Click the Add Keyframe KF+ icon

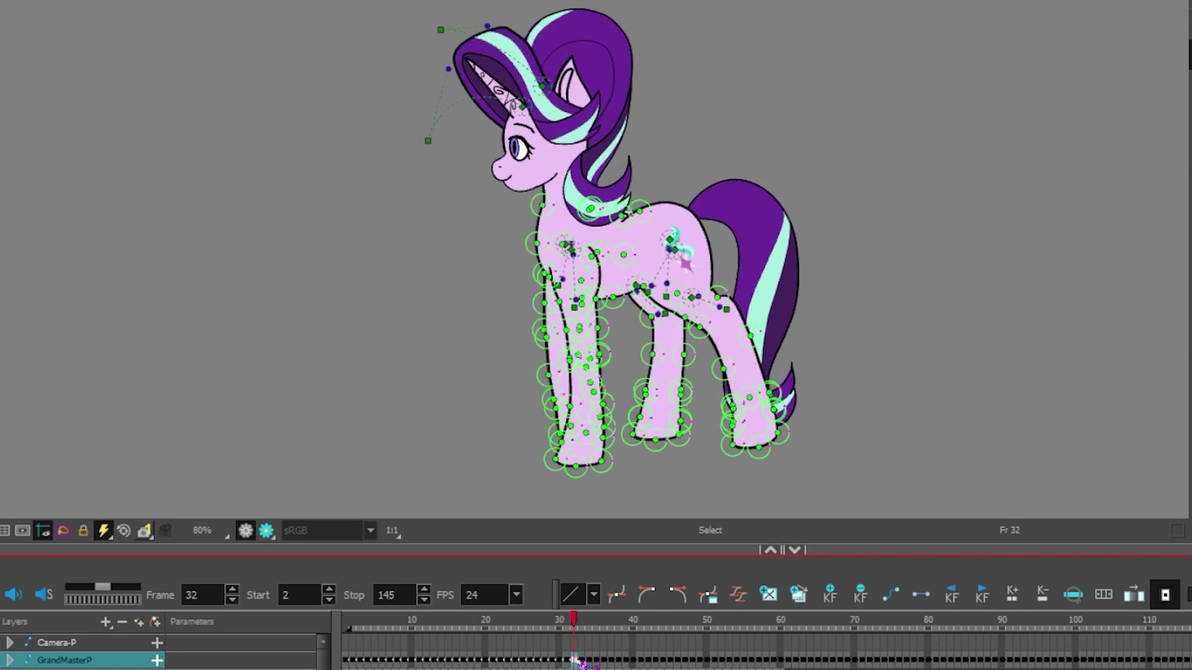click(x=828, y=595)
